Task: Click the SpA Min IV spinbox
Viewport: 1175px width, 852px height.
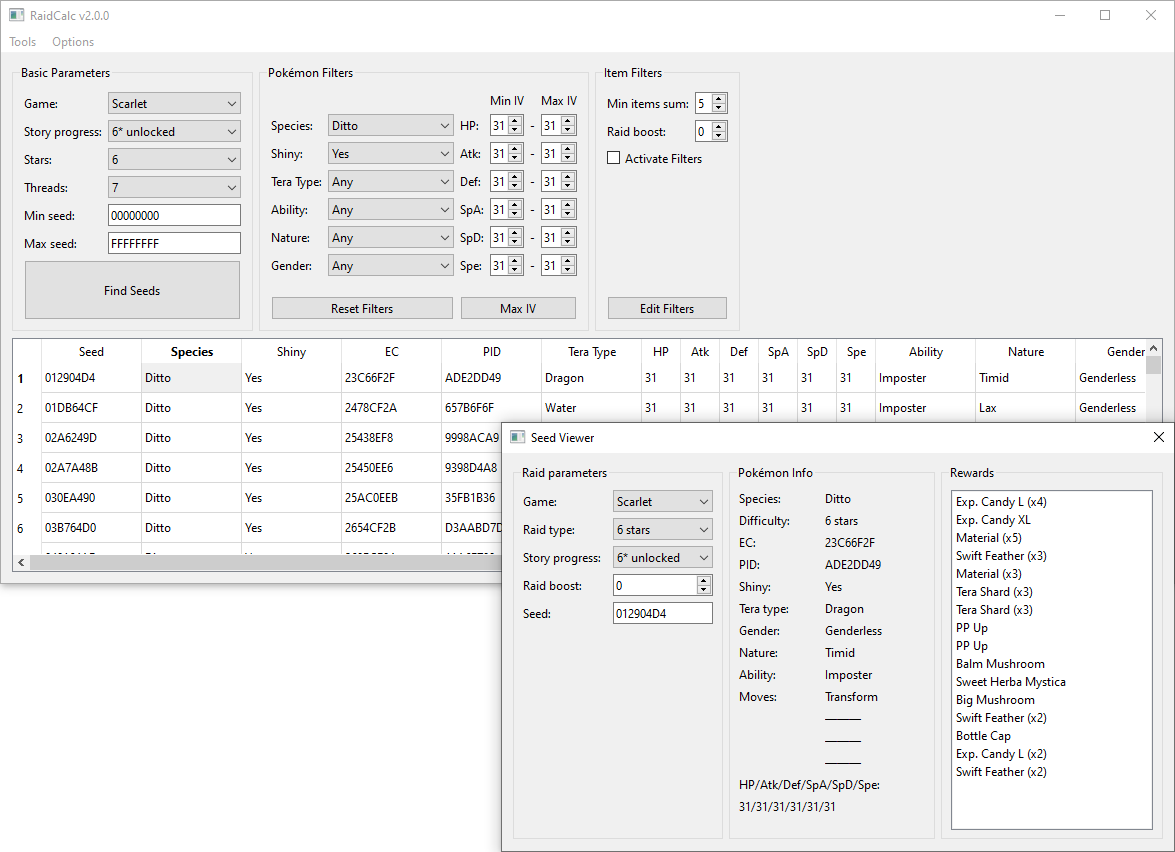Action: pos(507,210)
